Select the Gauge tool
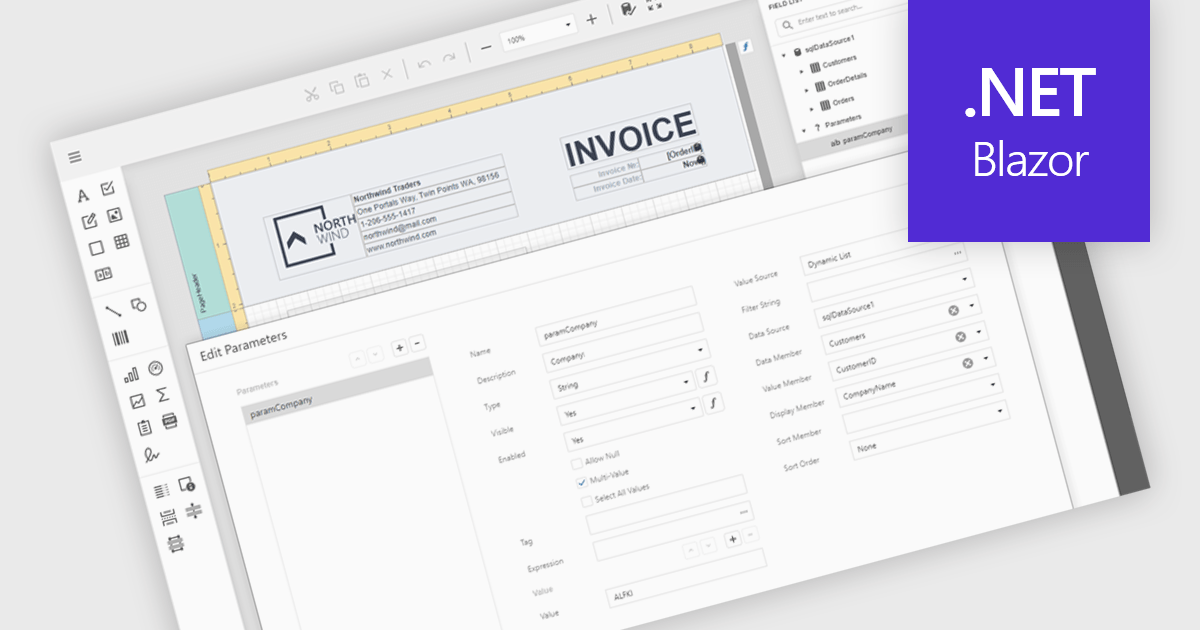This screenshot has height=630, width=1200. tap(155, 369)
